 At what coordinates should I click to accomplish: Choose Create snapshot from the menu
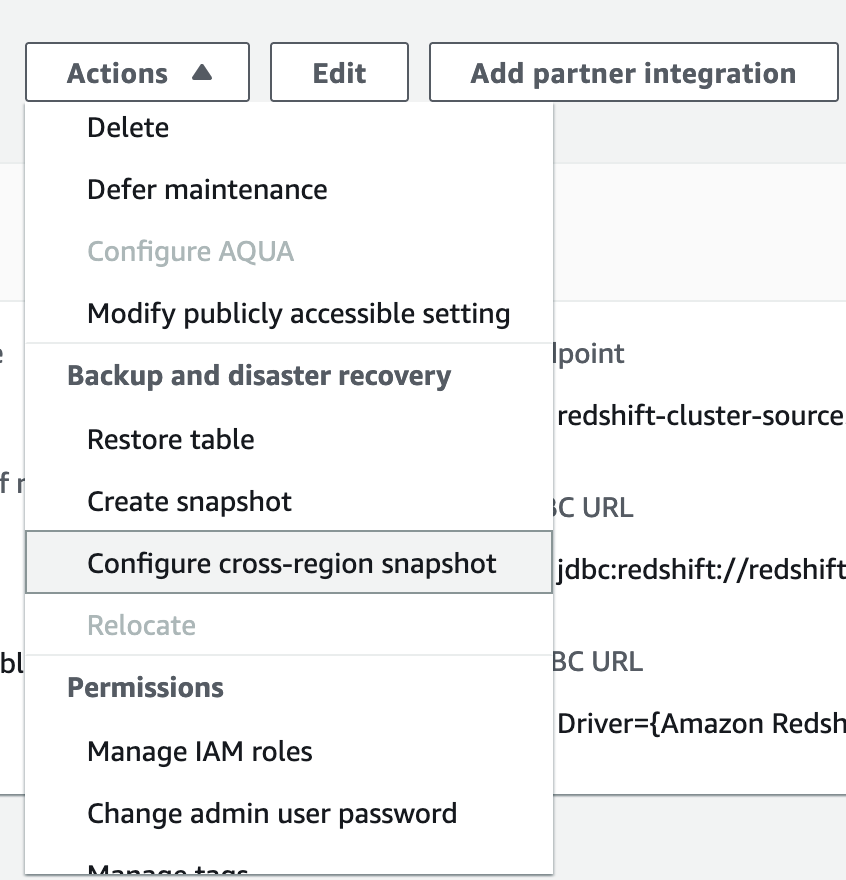coord(190,502)
